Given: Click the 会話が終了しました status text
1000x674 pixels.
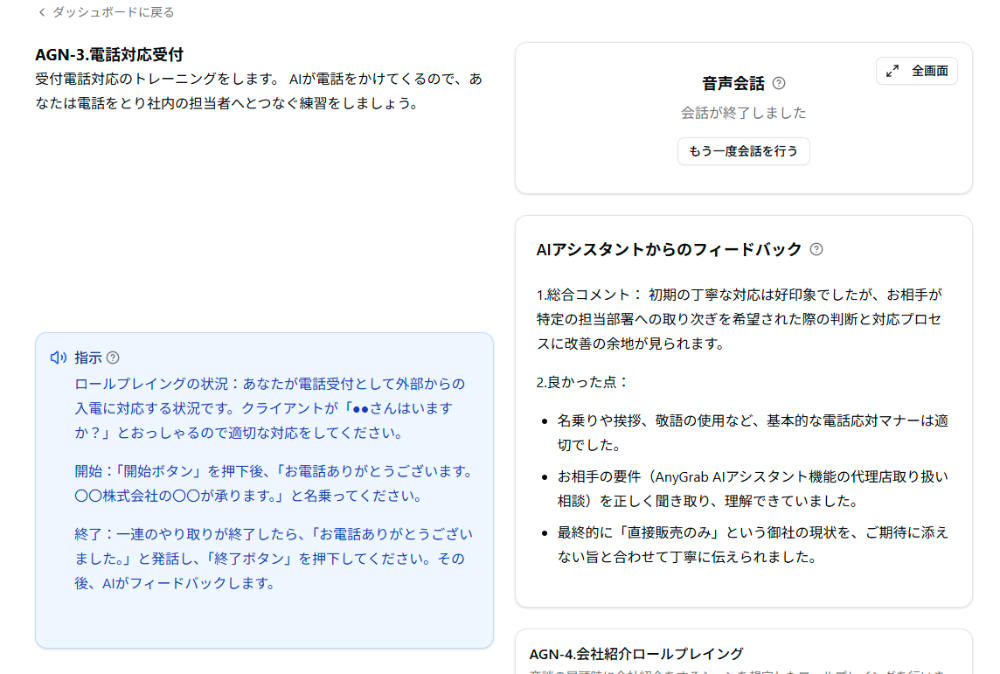Looking at the screenshot, I should 743,113.
